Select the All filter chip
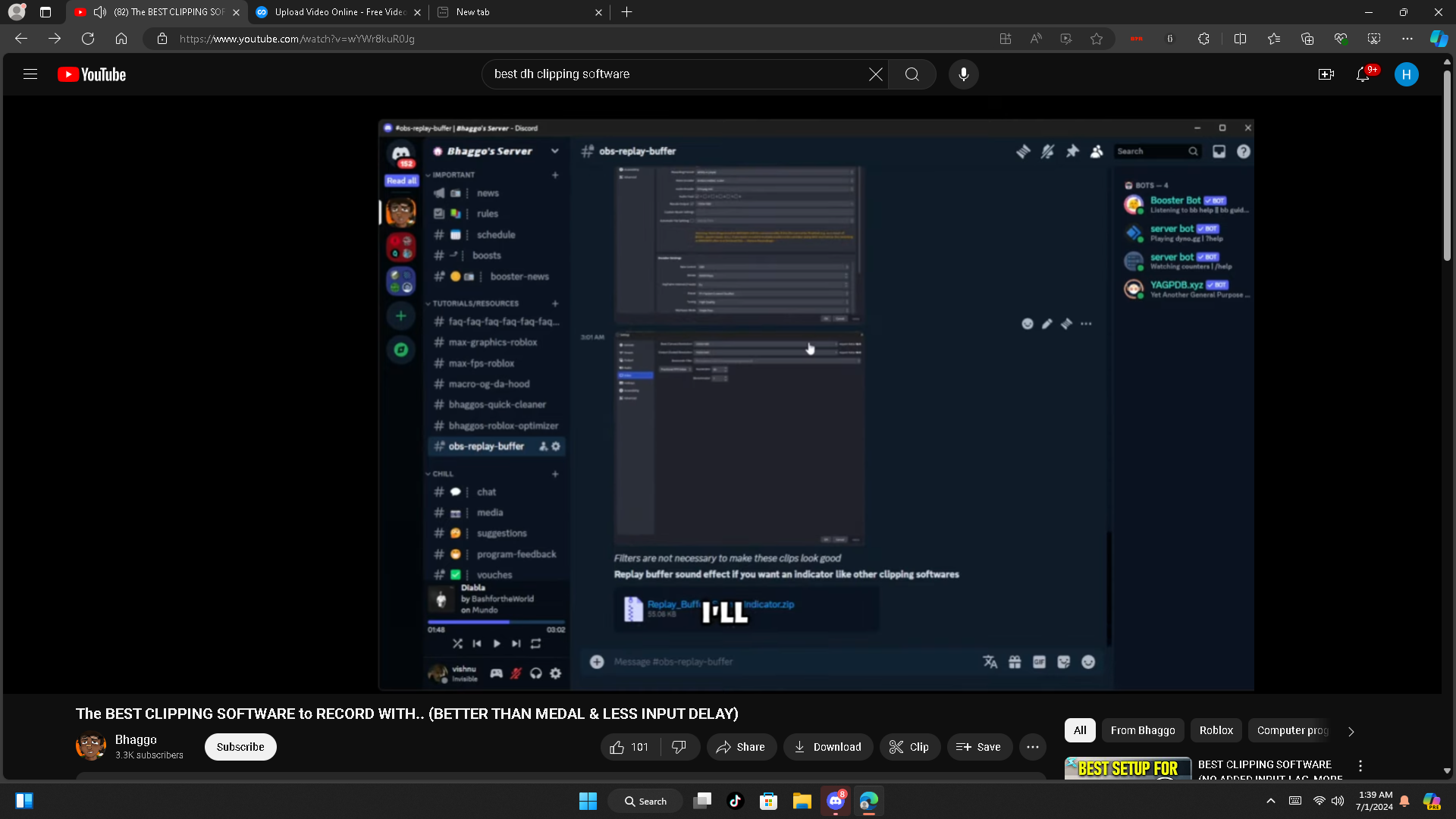 click(x=1080, y=730)
